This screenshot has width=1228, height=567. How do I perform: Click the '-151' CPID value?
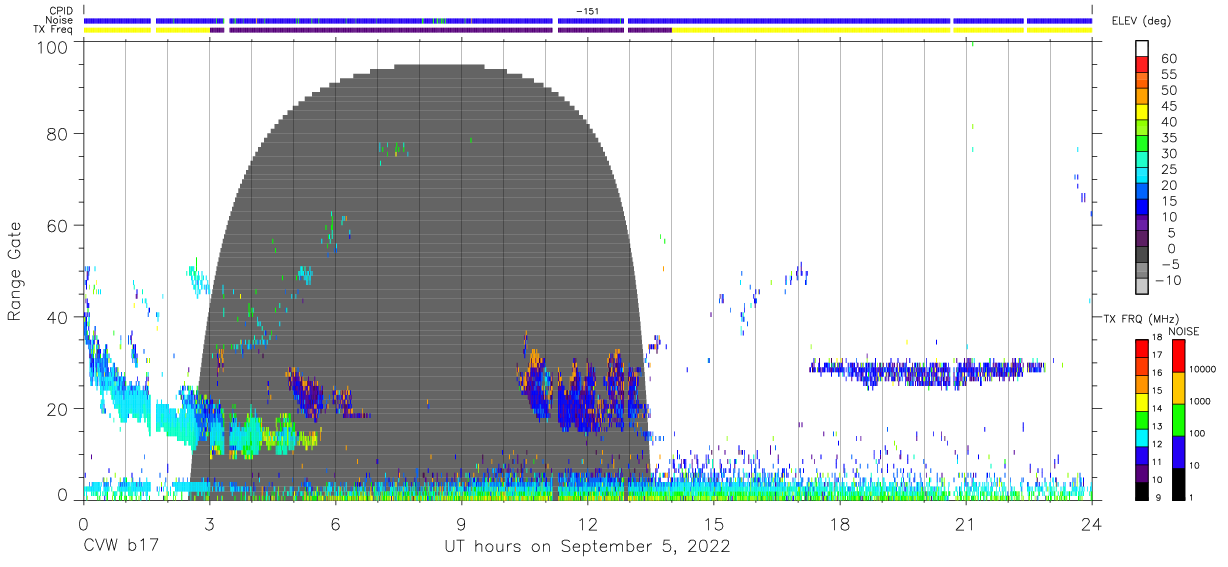click(x=587, y=11)
